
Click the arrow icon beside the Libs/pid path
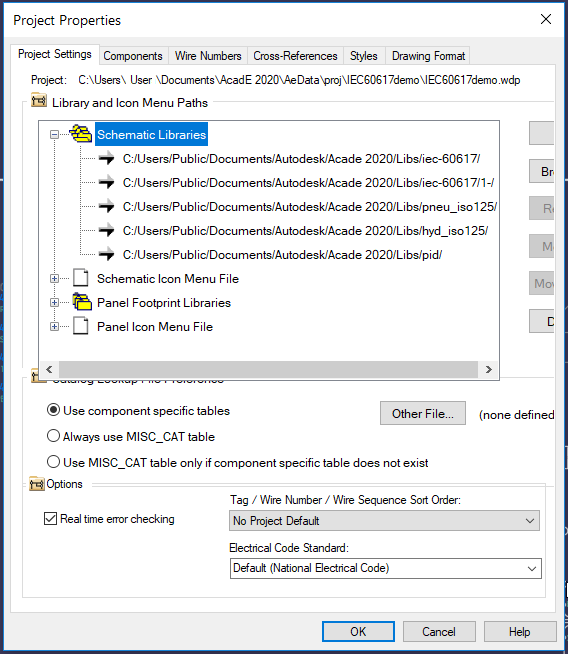click(x=106, y=254)
